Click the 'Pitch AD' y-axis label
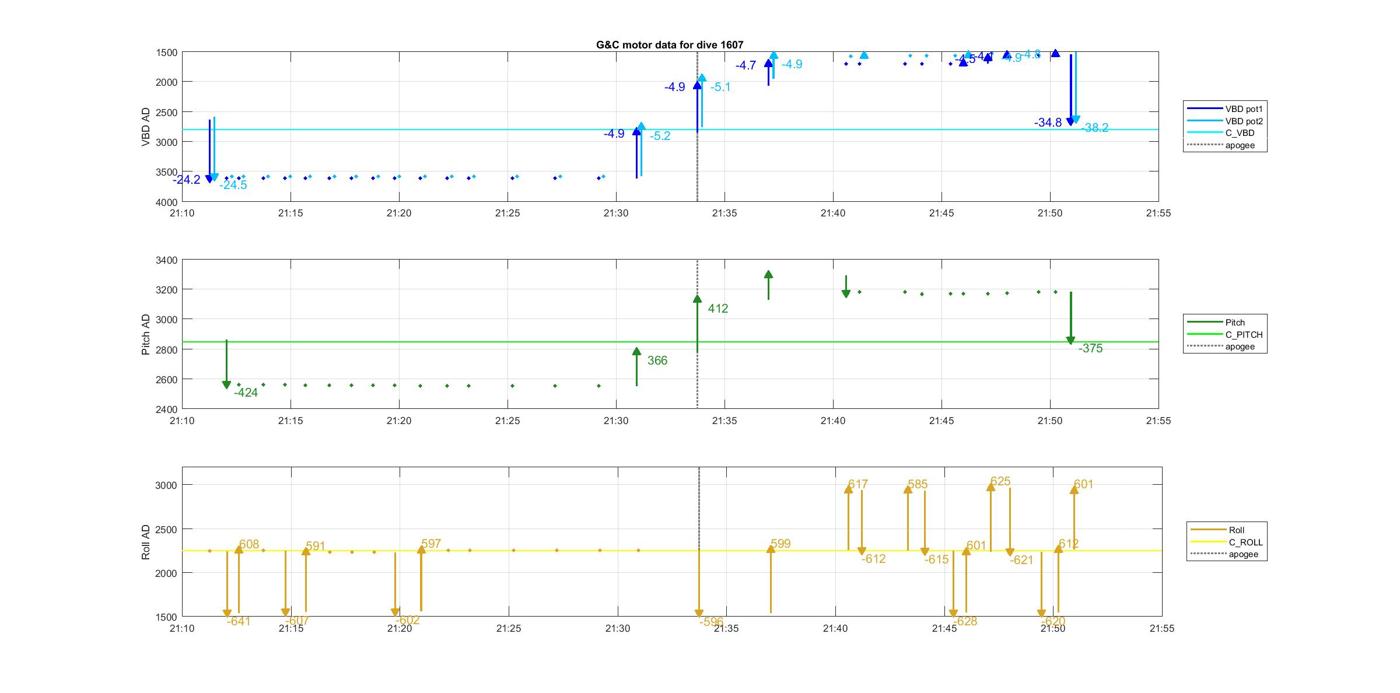The width and height of the screenshot is (1400, 693). (146, 334)
